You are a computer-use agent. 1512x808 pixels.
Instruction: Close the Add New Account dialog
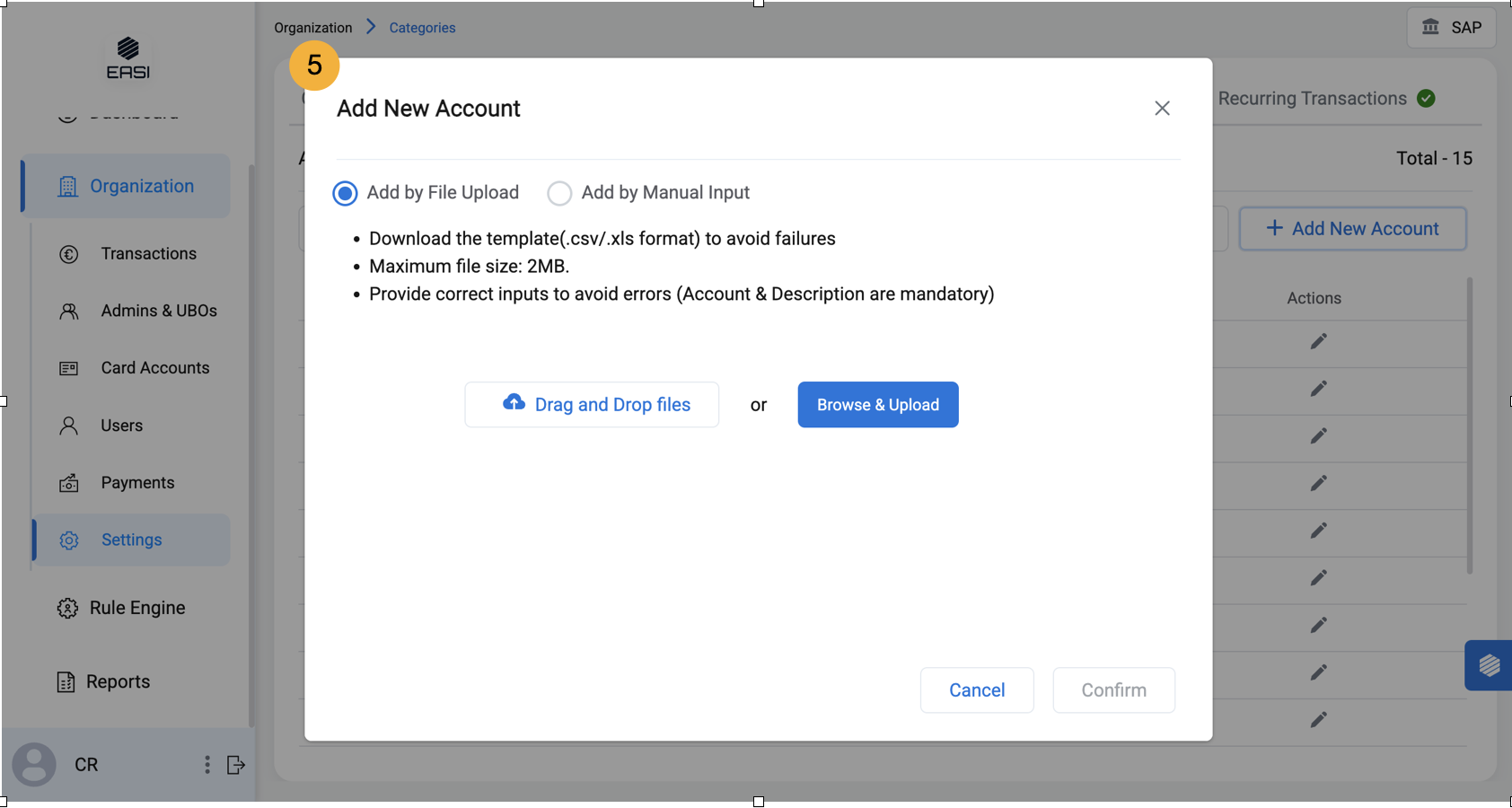pyautogui.click(x=1162, y=109)
